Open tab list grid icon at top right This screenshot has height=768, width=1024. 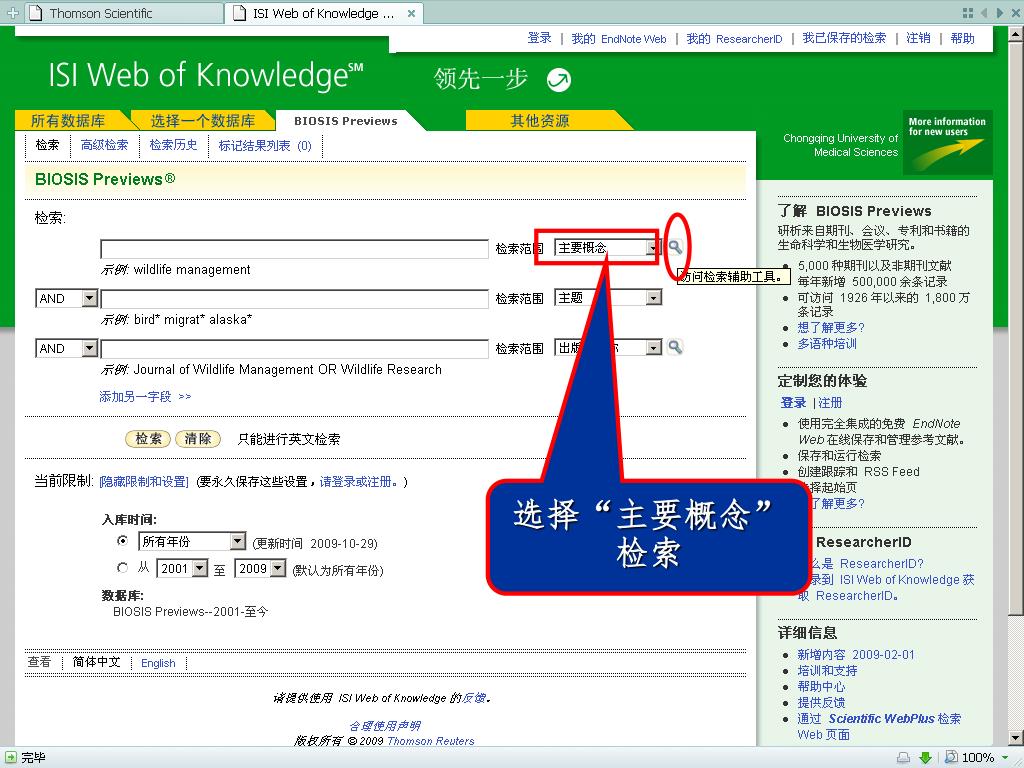[968, 13]
